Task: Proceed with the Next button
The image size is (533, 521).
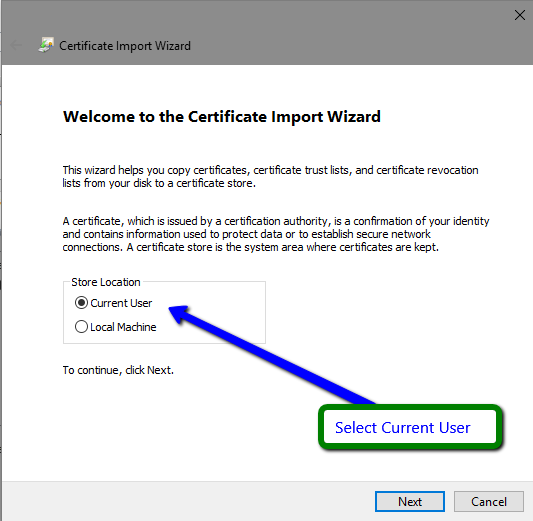Action: 410,501
